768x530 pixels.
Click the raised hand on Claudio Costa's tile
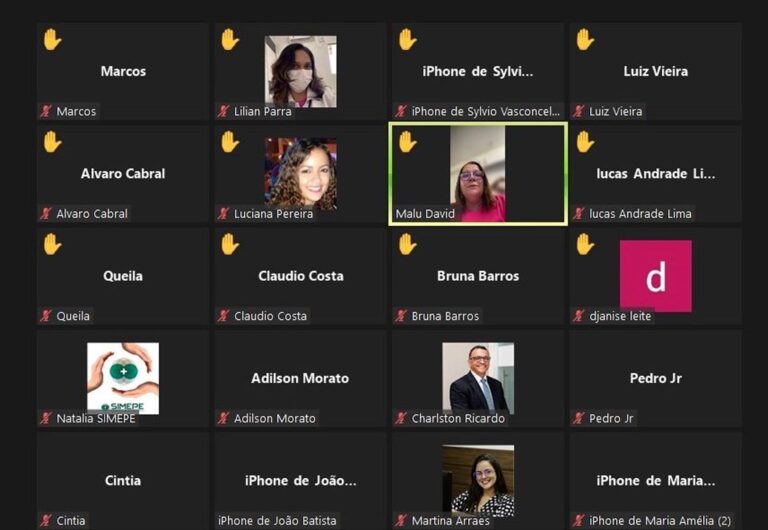point(229,244)
